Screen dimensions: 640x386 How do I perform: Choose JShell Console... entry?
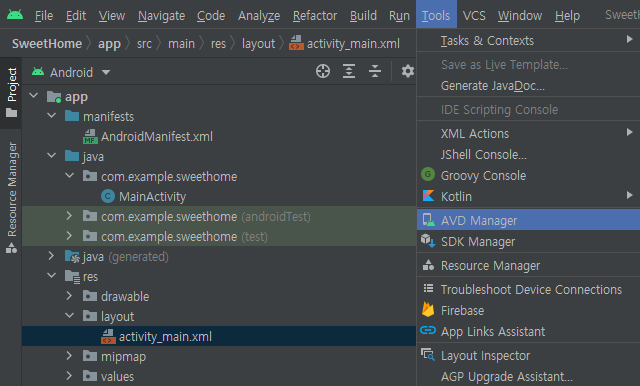tap(529, 155)
